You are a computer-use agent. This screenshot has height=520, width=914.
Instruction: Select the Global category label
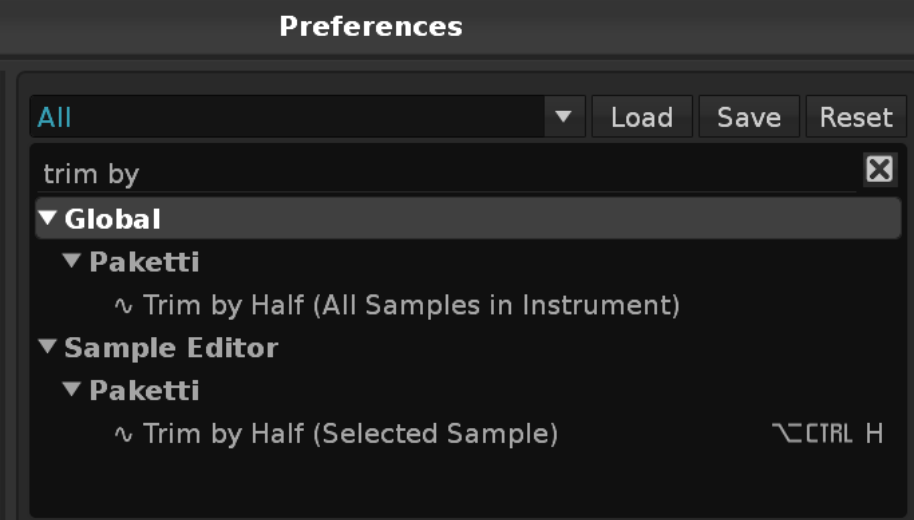[x=112, y=218]
